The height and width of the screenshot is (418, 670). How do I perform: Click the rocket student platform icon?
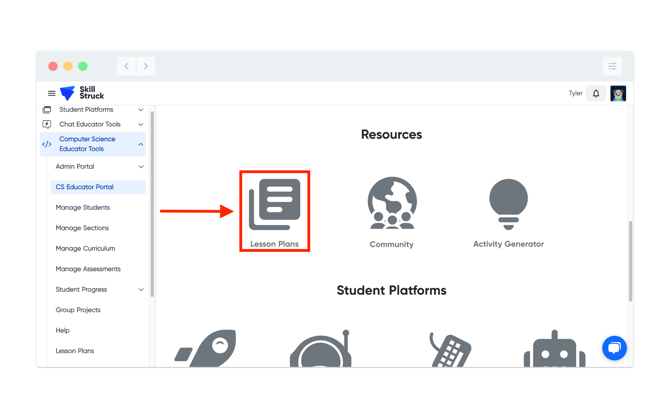click(x=206, y=348)
